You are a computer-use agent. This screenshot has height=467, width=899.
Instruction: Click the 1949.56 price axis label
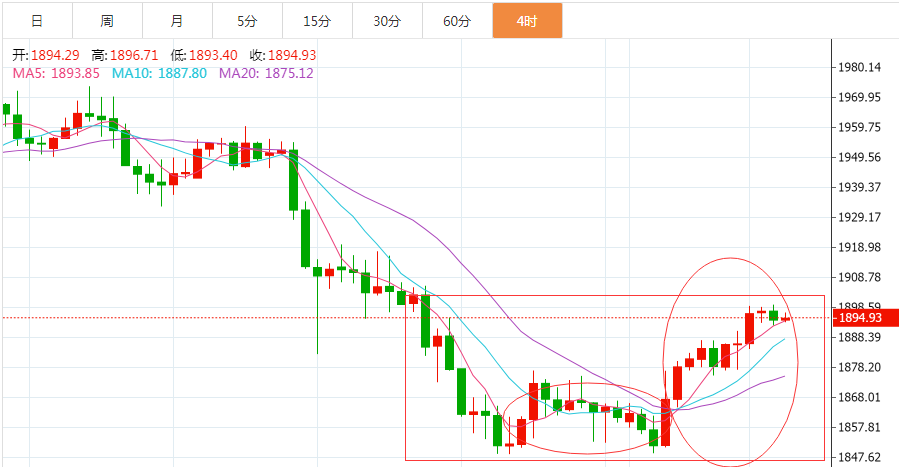pos(859,157)
